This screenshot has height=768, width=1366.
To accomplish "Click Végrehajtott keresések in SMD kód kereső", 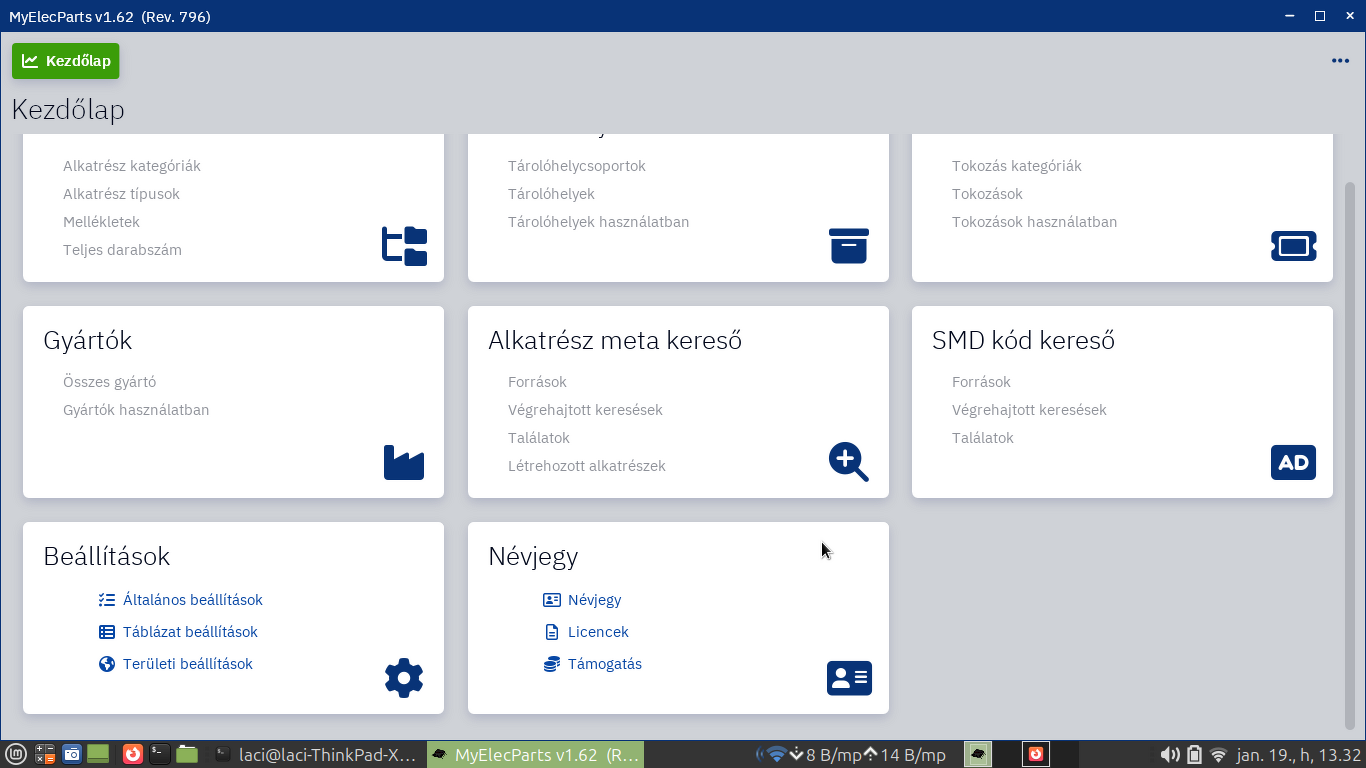I will [1029, 410].
